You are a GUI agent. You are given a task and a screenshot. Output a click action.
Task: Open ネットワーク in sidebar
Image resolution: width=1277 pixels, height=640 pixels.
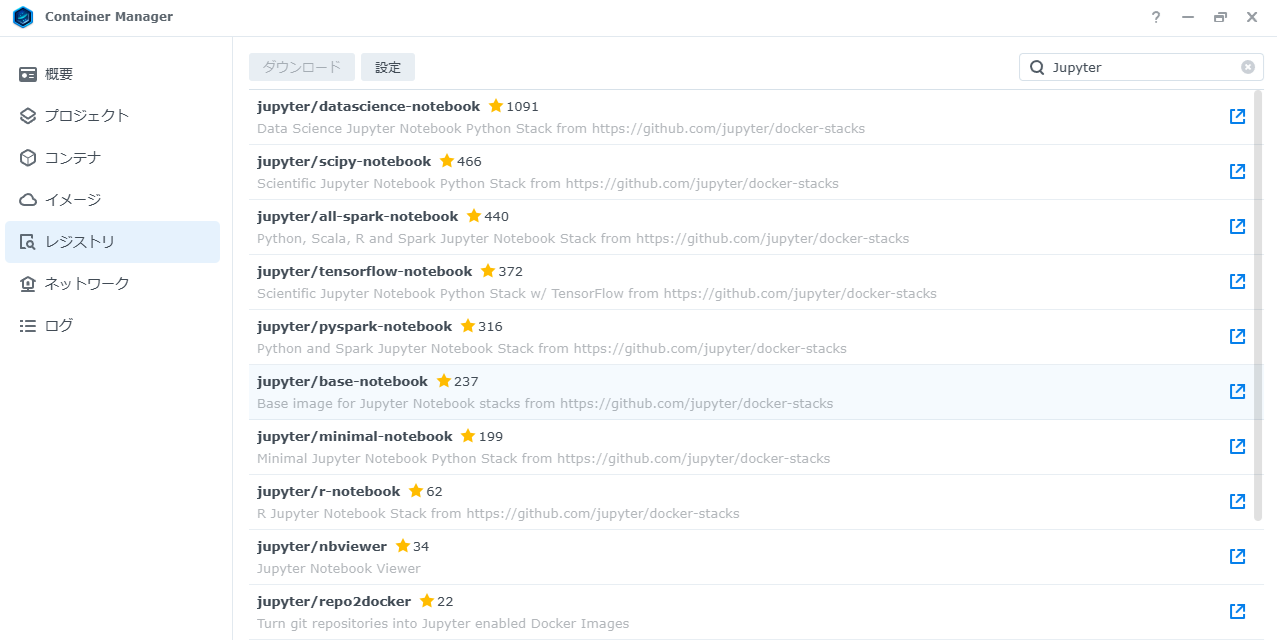coord(112,284)
